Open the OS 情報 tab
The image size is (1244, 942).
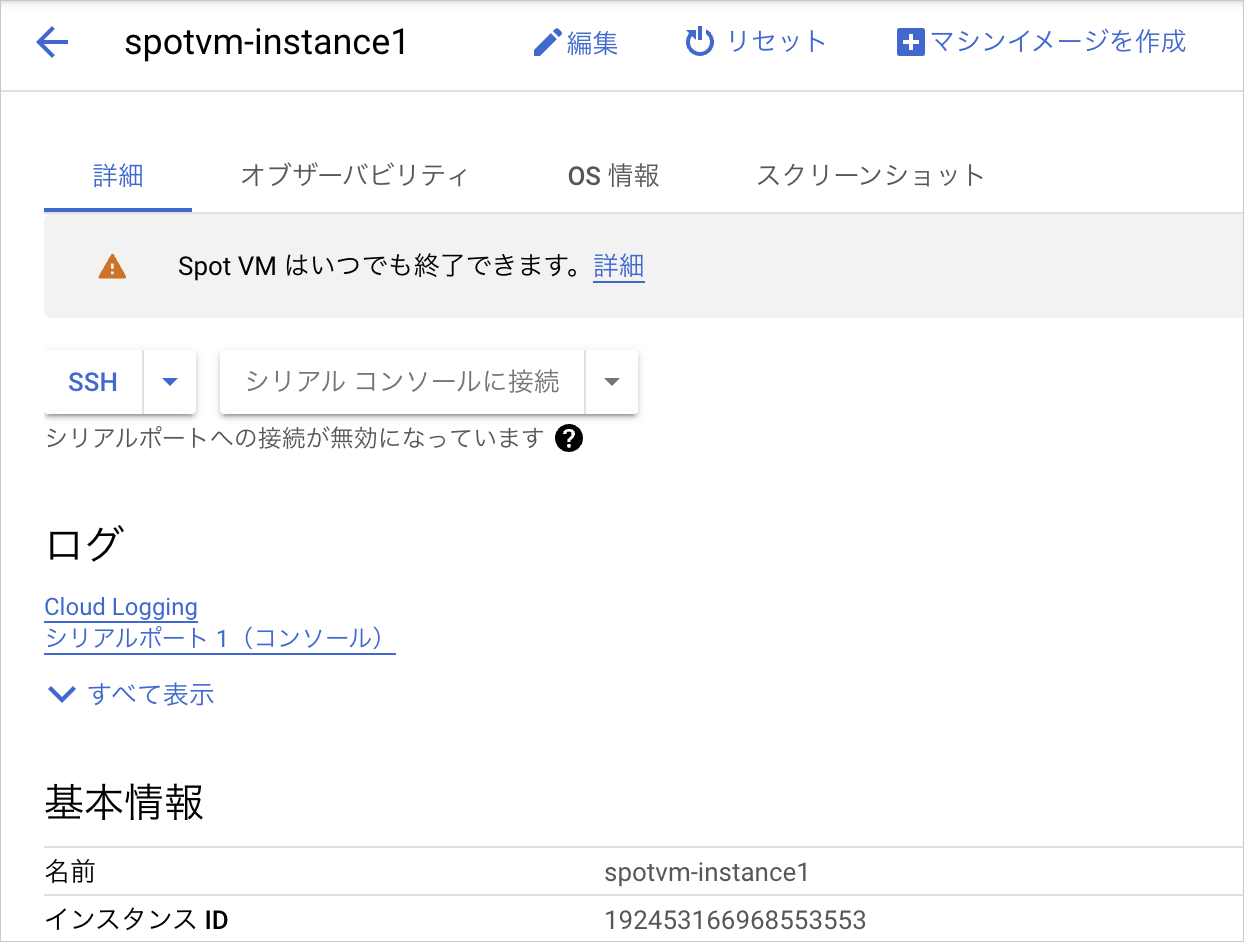tap(611, 175)
